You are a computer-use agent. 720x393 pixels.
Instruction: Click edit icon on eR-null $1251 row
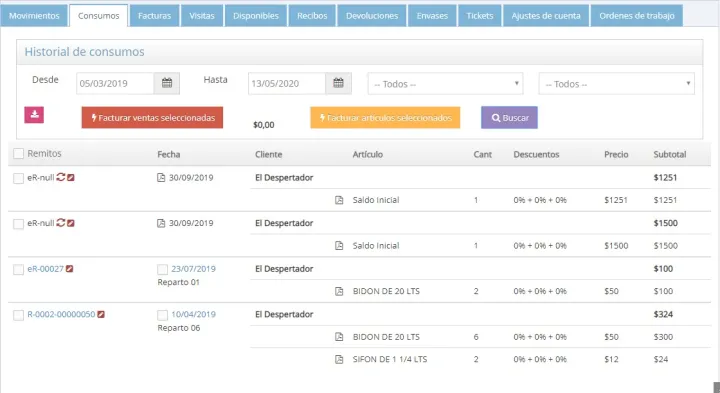click(x=71, y=177)
